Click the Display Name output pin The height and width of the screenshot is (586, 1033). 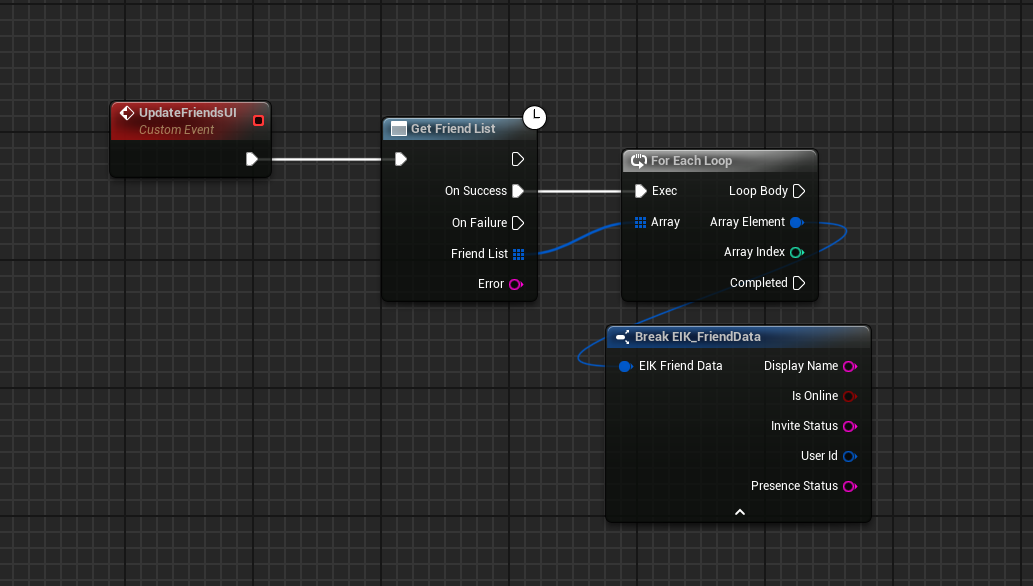pos(849,366)
